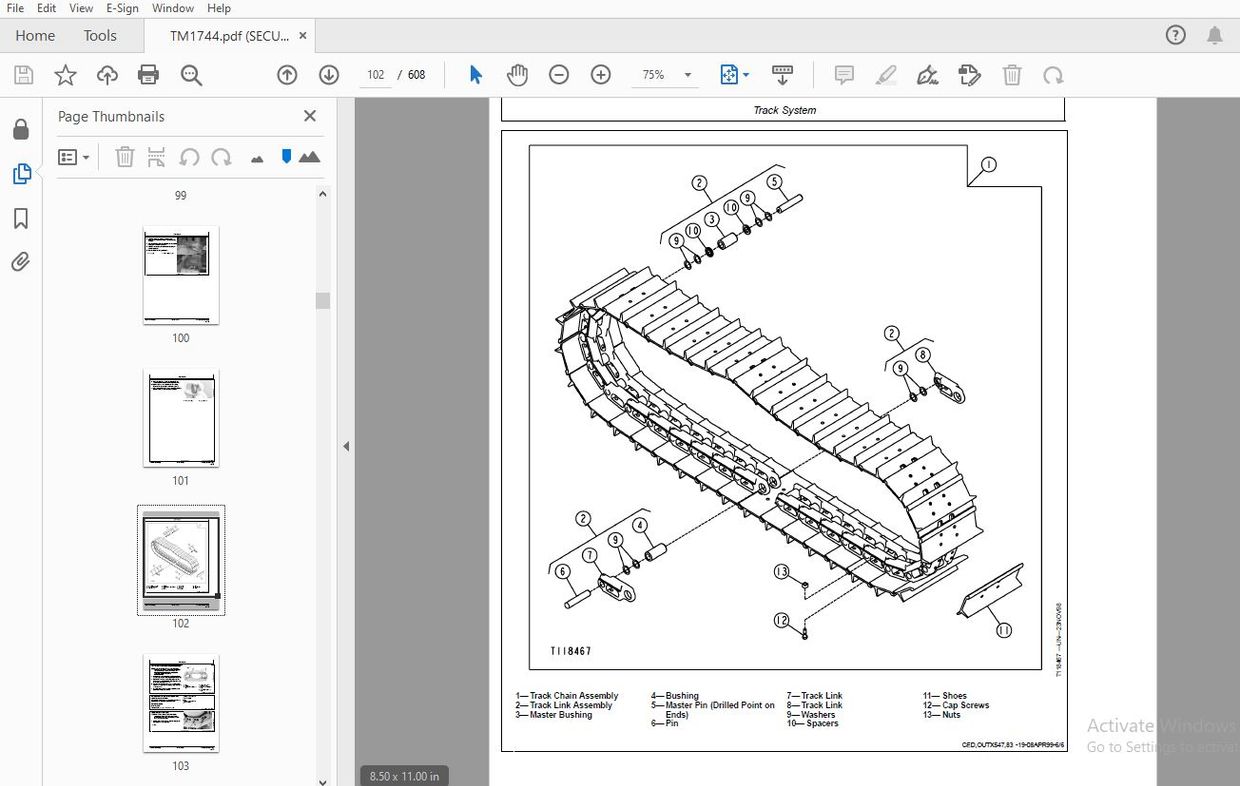Open thumbnail options menu dropdown
Screen dimensions: 1240x786
click(74, 157)
